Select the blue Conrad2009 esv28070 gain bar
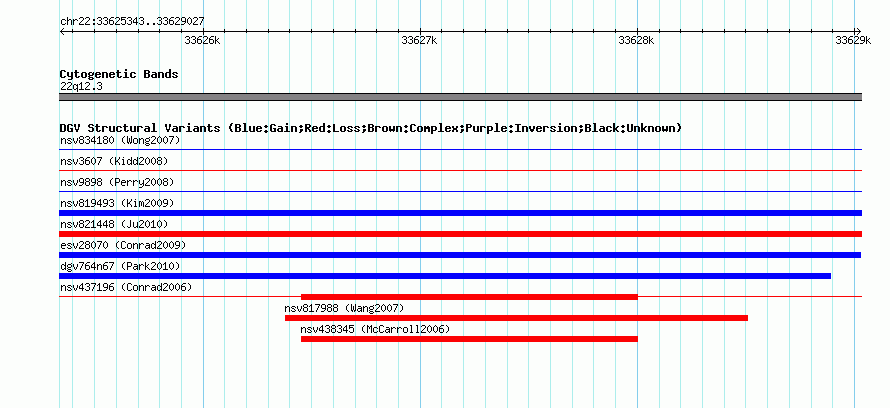The width and height of the screenshot is (890, 408). click(x=460, y=255)
